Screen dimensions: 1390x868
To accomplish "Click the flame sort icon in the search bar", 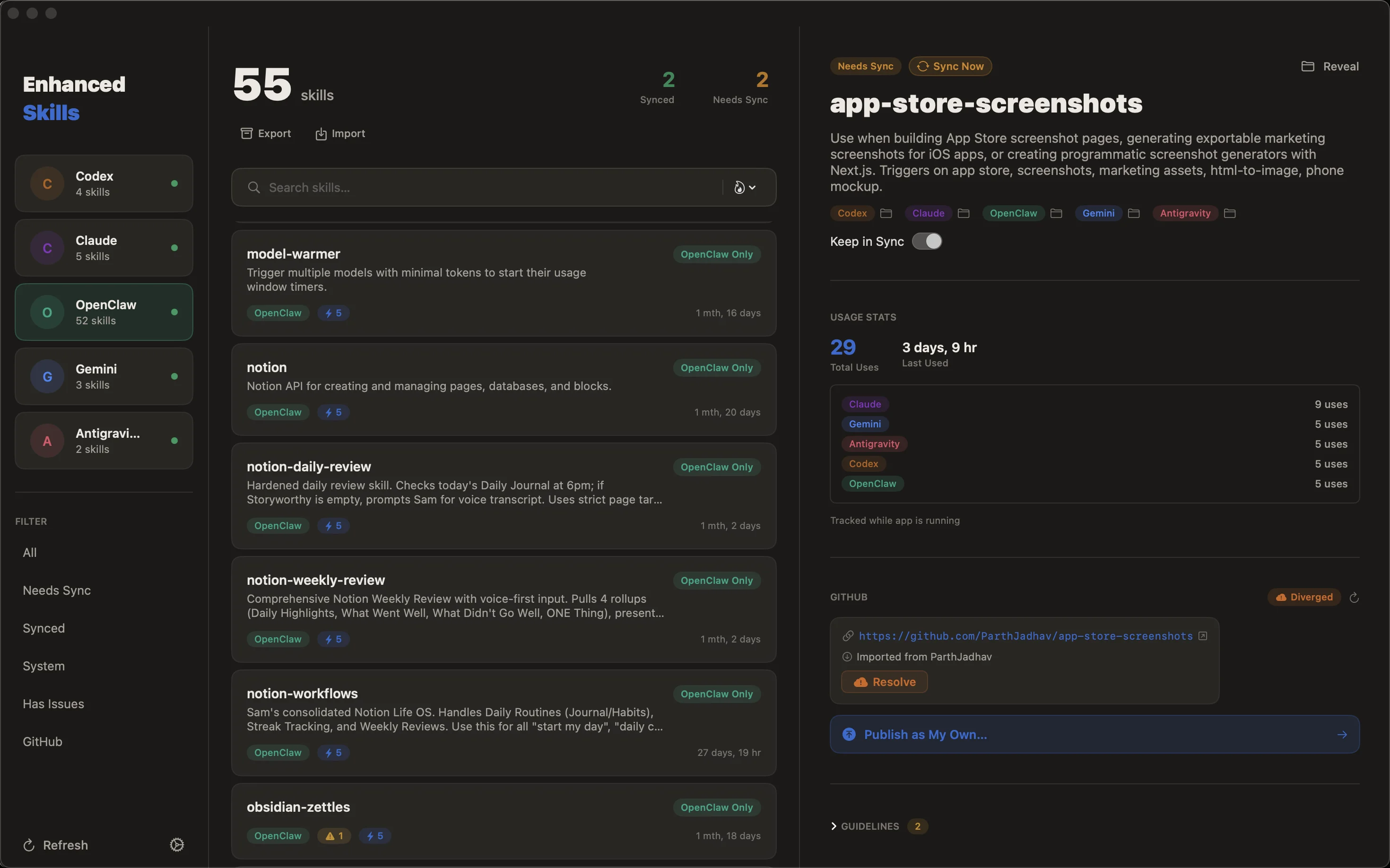I will tap(739, 187).
